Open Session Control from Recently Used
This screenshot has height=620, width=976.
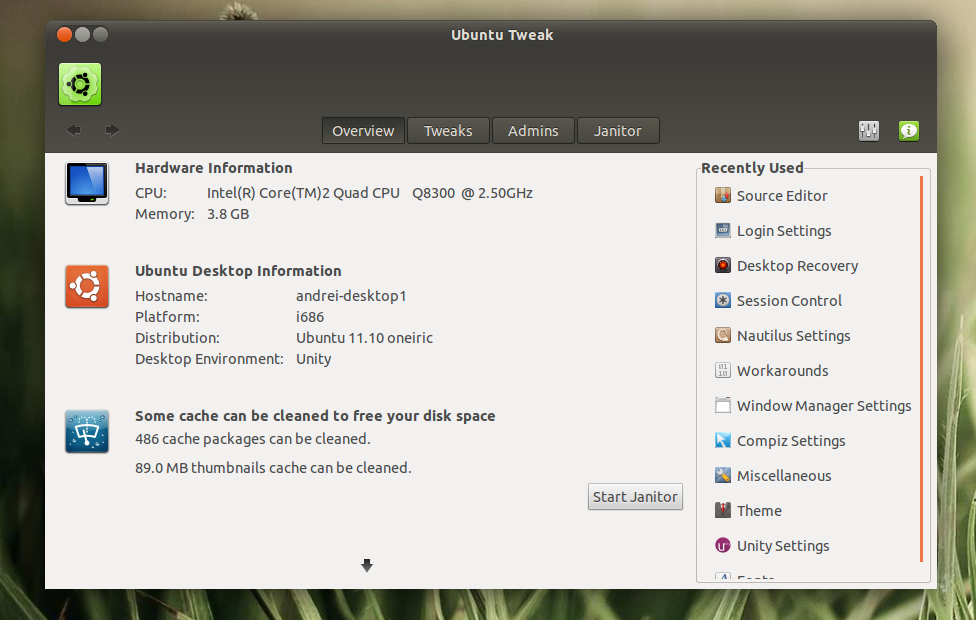[789, 301]
